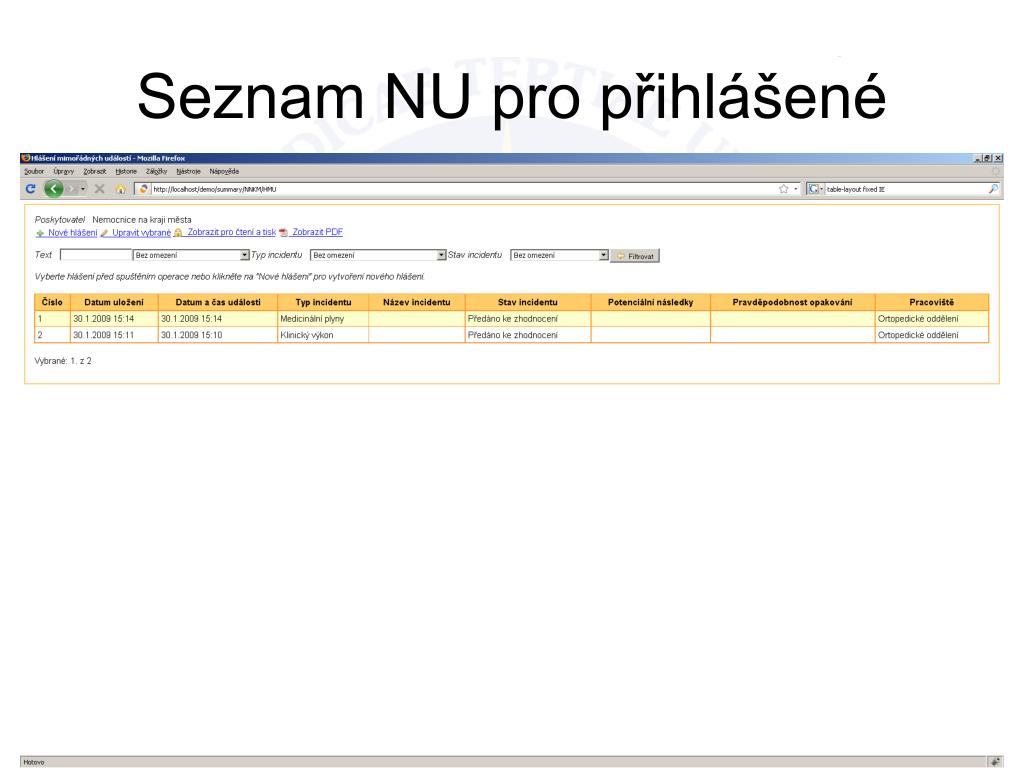
Task: Open the Stav incidentu dropdown
Action: coord(560,255)
